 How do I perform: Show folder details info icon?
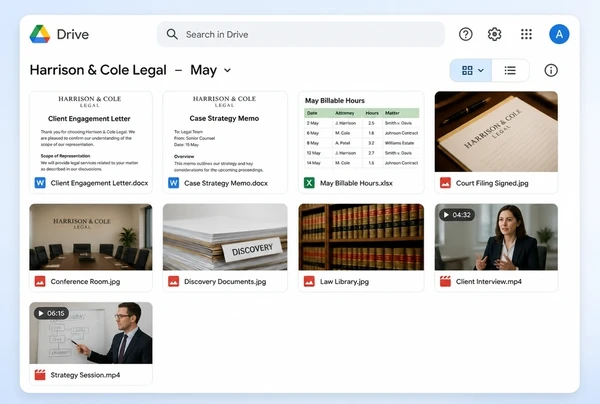click(551, 70)
